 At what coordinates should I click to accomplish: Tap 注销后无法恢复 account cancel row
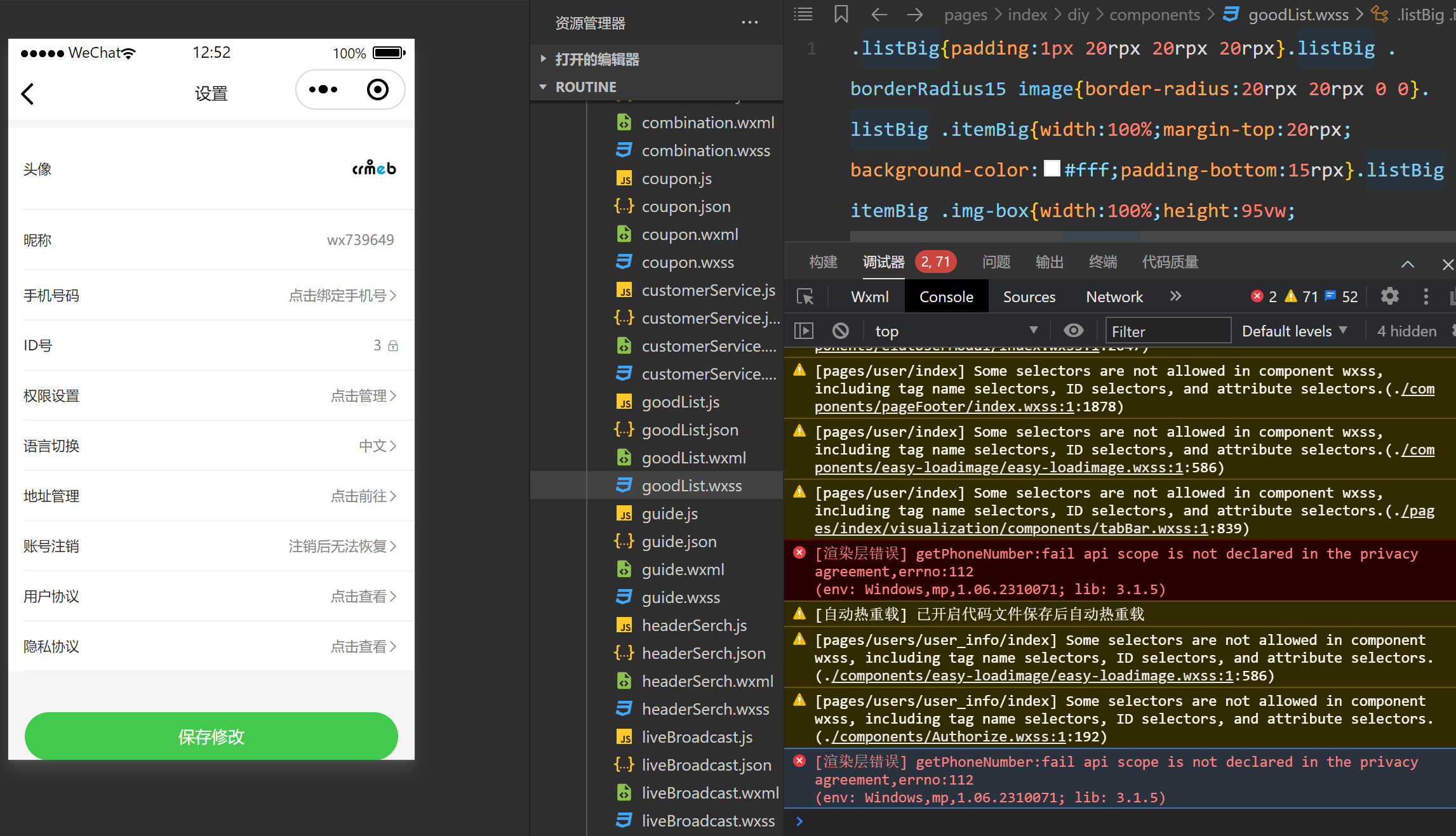click(211, 546)
